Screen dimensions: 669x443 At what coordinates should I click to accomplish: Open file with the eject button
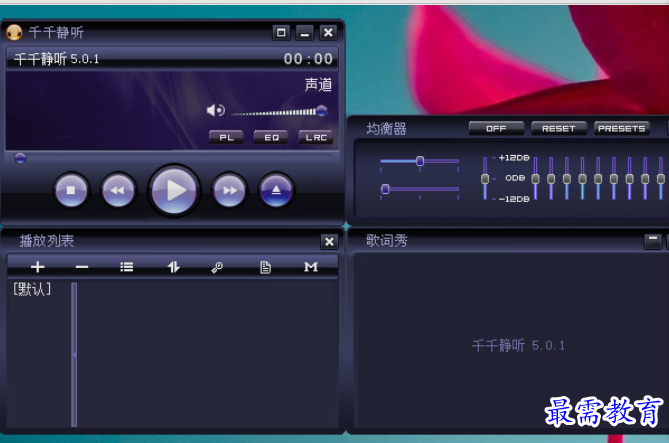(276, 190)
